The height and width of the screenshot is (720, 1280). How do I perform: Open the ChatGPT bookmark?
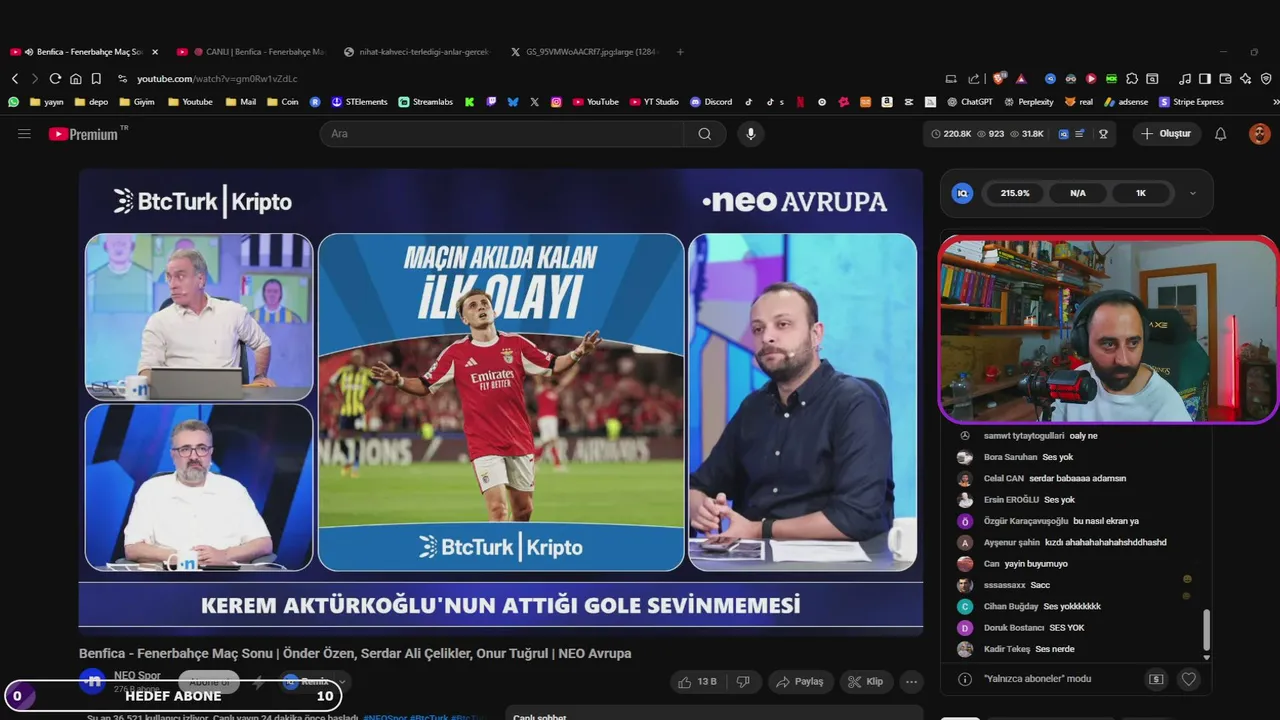click(x=969, y=102)
